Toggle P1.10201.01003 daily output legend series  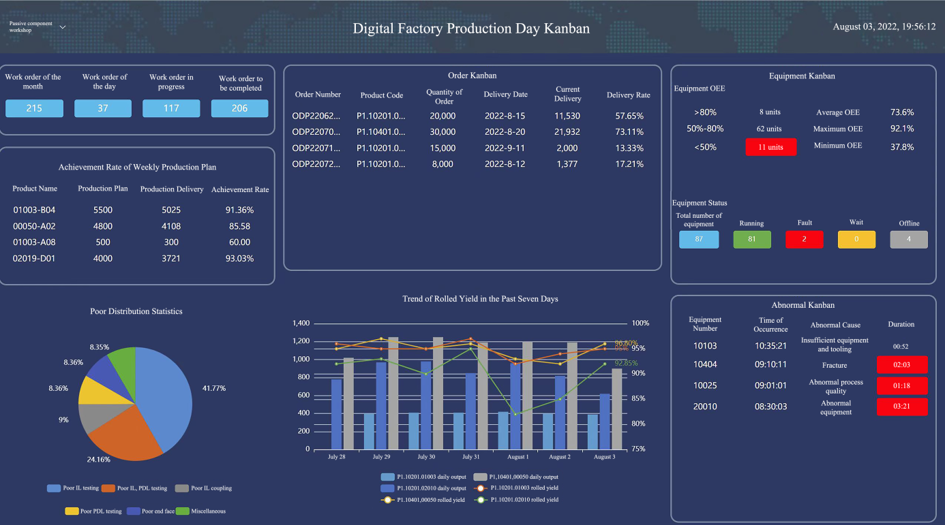tap(388, 477)
